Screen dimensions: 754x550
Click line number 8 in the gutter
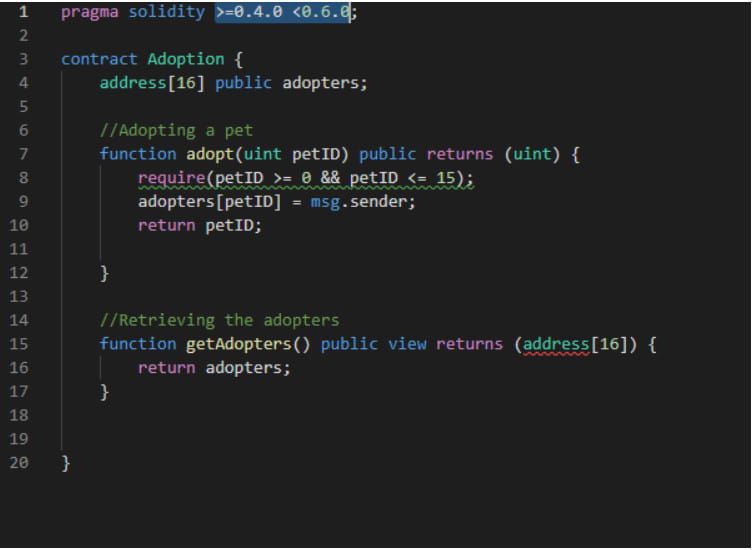pos(24,178)
